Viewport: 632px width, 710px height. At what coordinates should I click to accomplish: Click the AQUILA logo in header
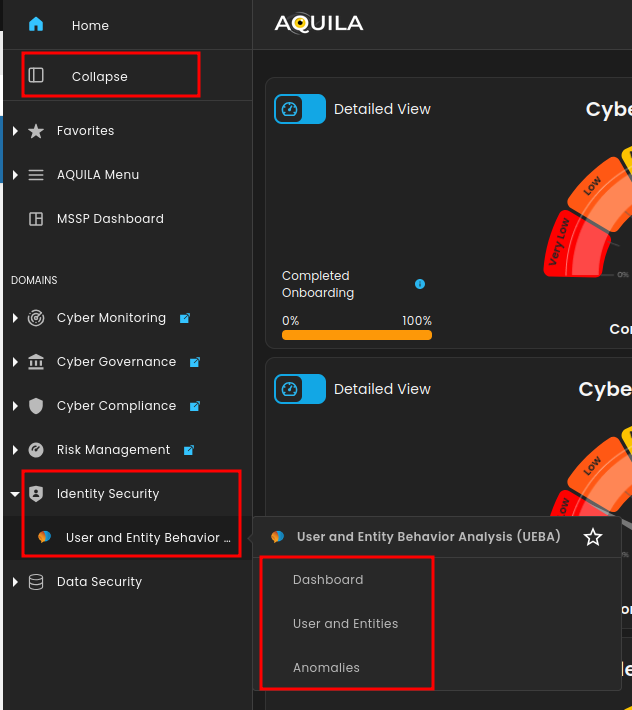tap(319, 24)
